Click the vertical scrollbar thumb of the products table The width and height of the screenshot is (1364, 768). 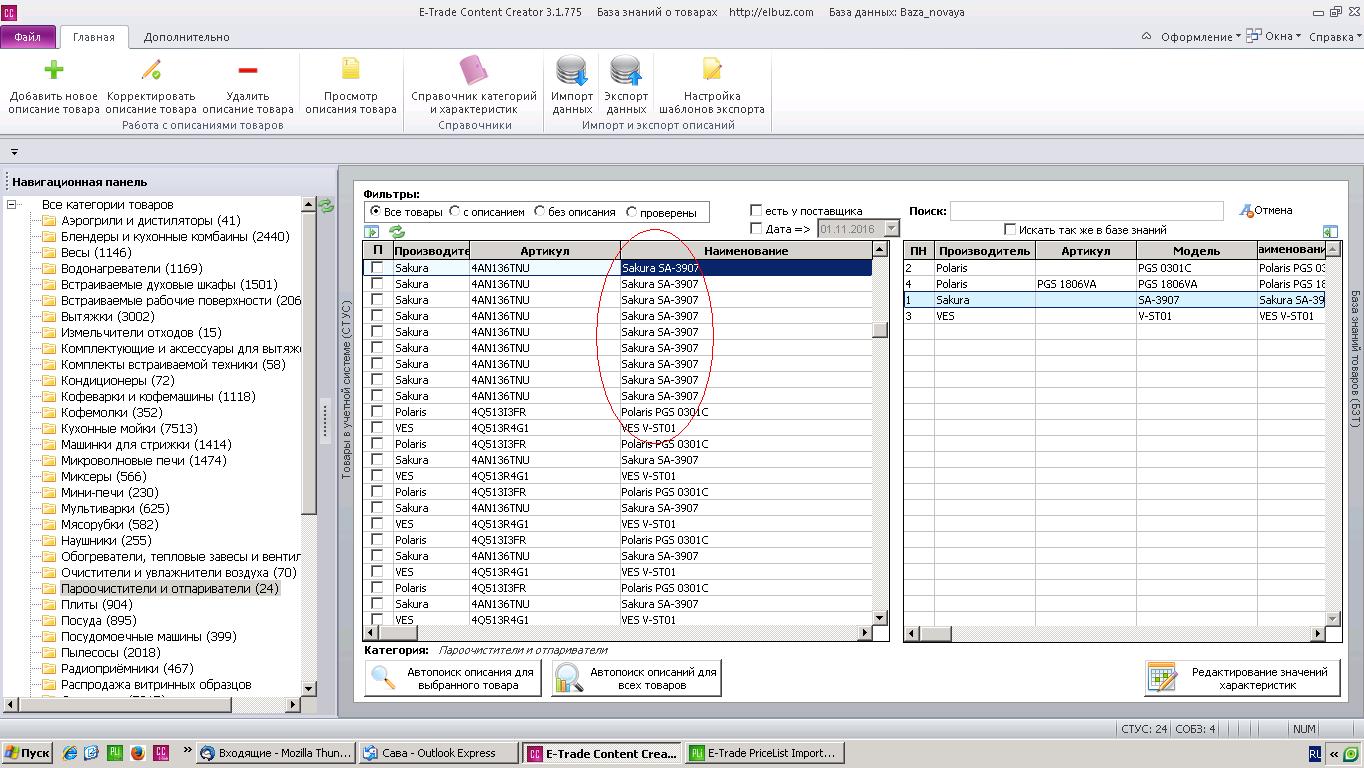click(x=880, y=330)
